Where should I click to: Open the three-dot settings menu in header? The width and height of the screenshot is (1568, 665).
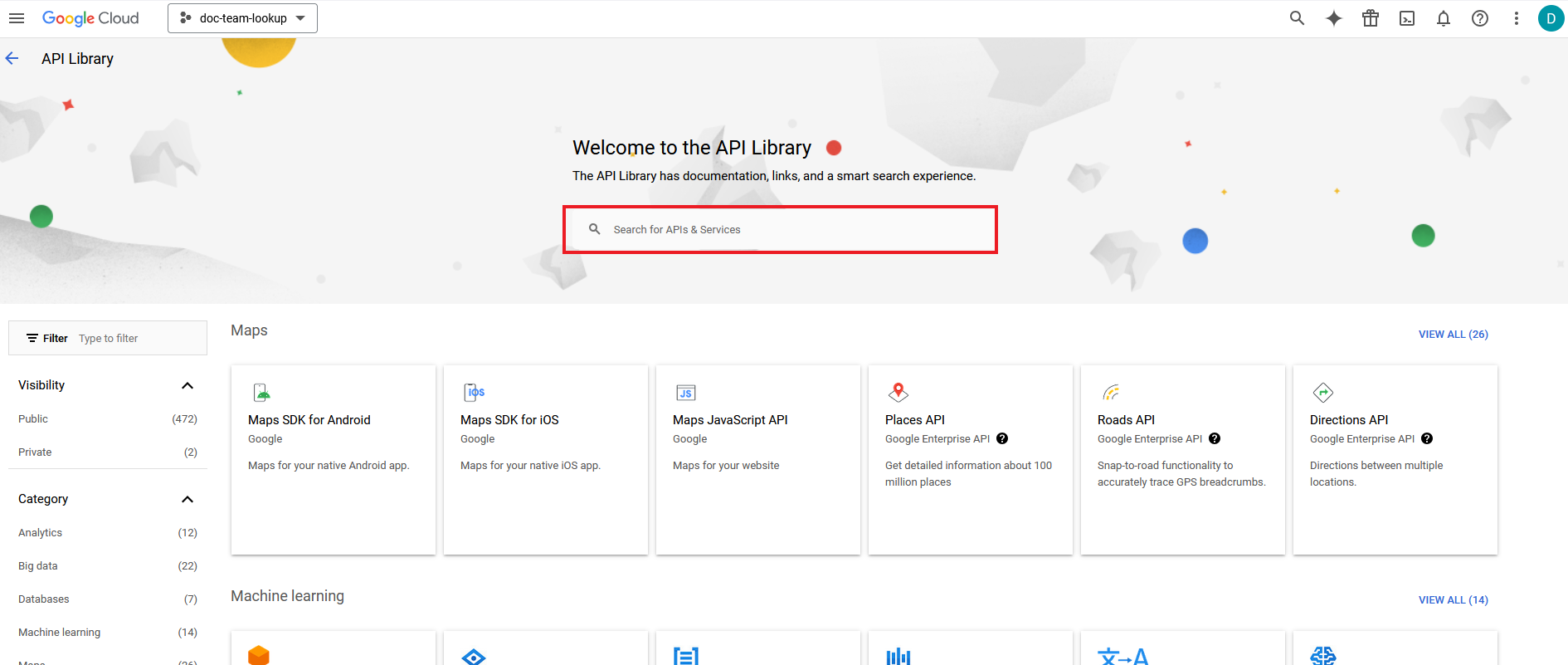pos(1516,18)
